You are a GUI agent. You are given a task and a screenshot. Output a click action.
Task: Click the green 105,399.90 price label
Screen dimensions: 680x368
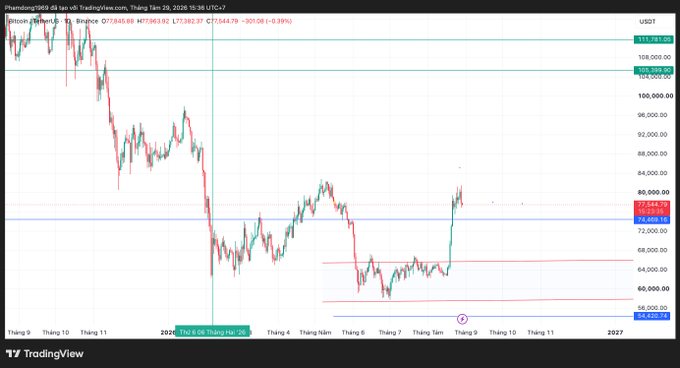click(654, 70)
